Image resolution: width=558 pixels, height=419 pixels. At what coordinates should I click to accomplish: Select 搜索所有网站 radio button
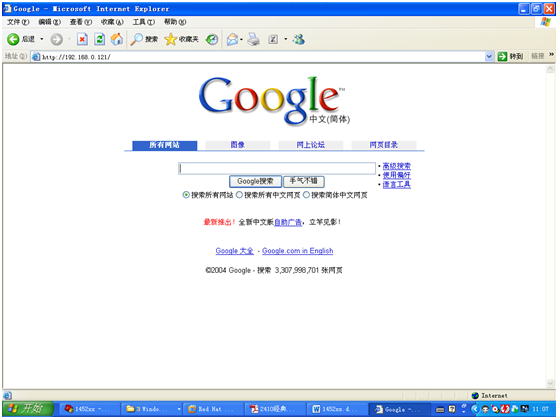click(186, 195)
